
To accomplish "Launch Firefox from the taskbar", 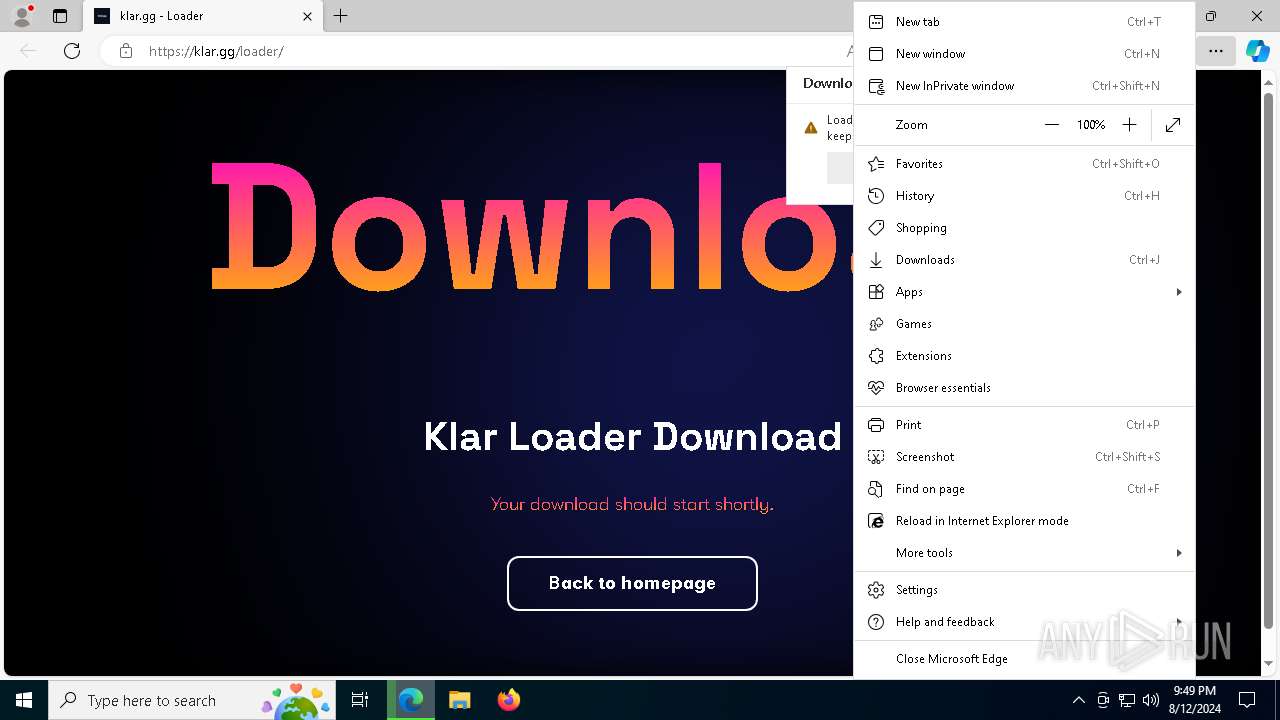I will pyautogui.click(x=508, y=700).
